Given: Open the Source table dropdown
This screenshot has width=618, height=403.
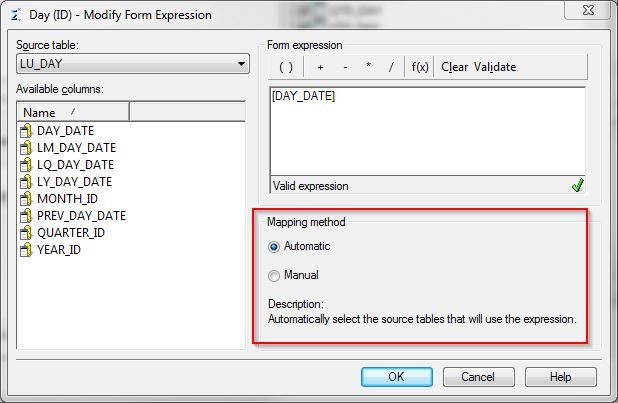Looking at the screenshot, I should (x=241, y=65).
